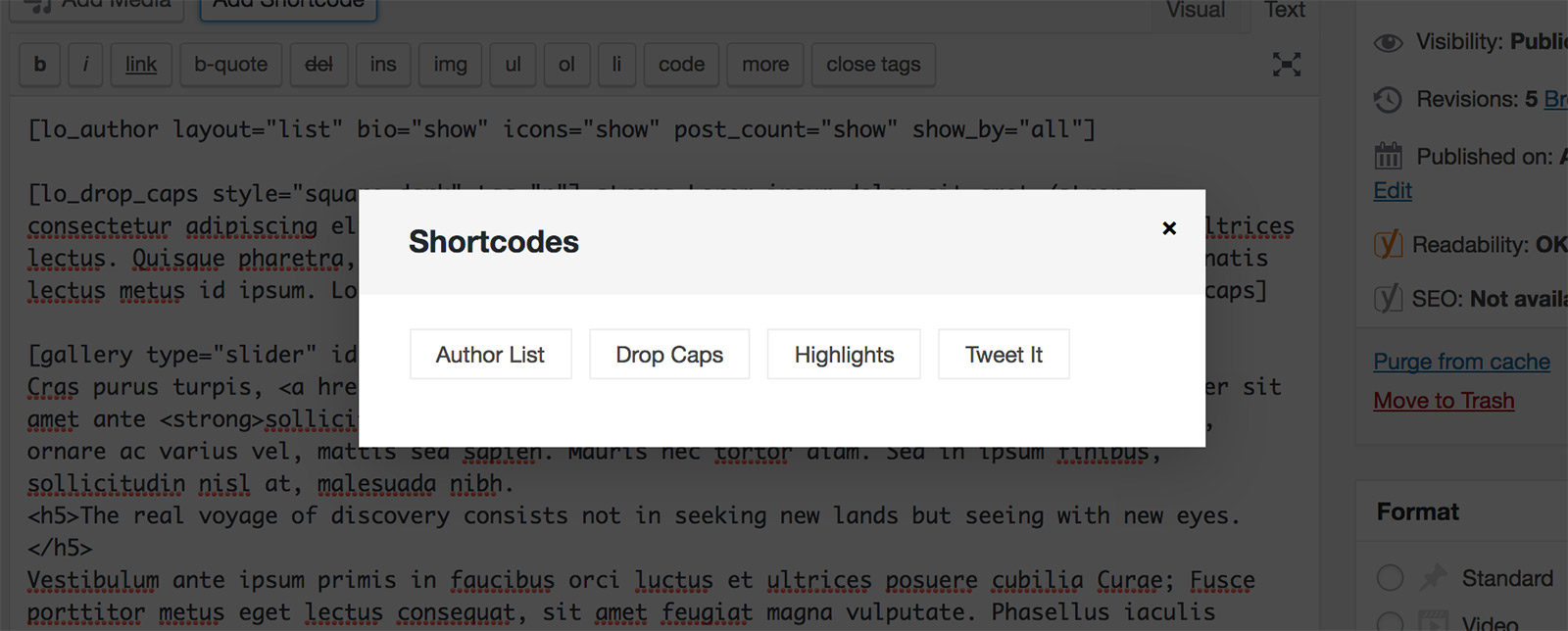The height and width of the screenshot is (631, 1568).
Task: Insert a code tag from the toolbar
Action: pos(680,64)
